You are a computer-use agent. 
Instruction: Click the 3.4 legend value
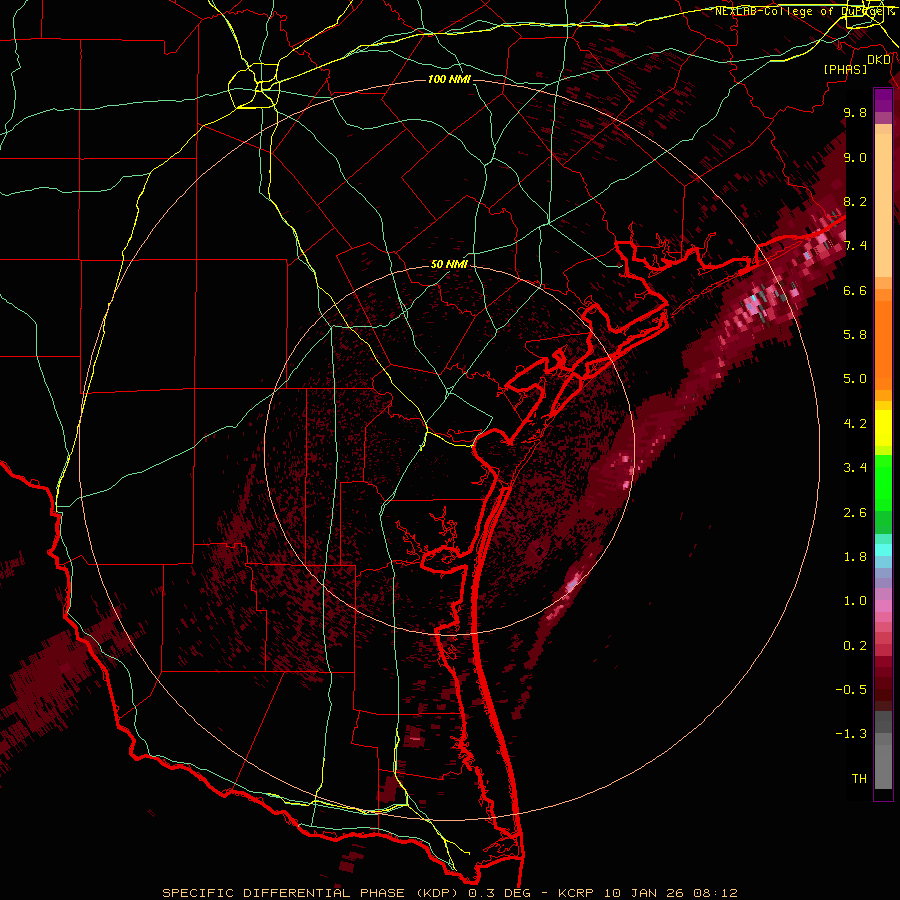point(855,468)
